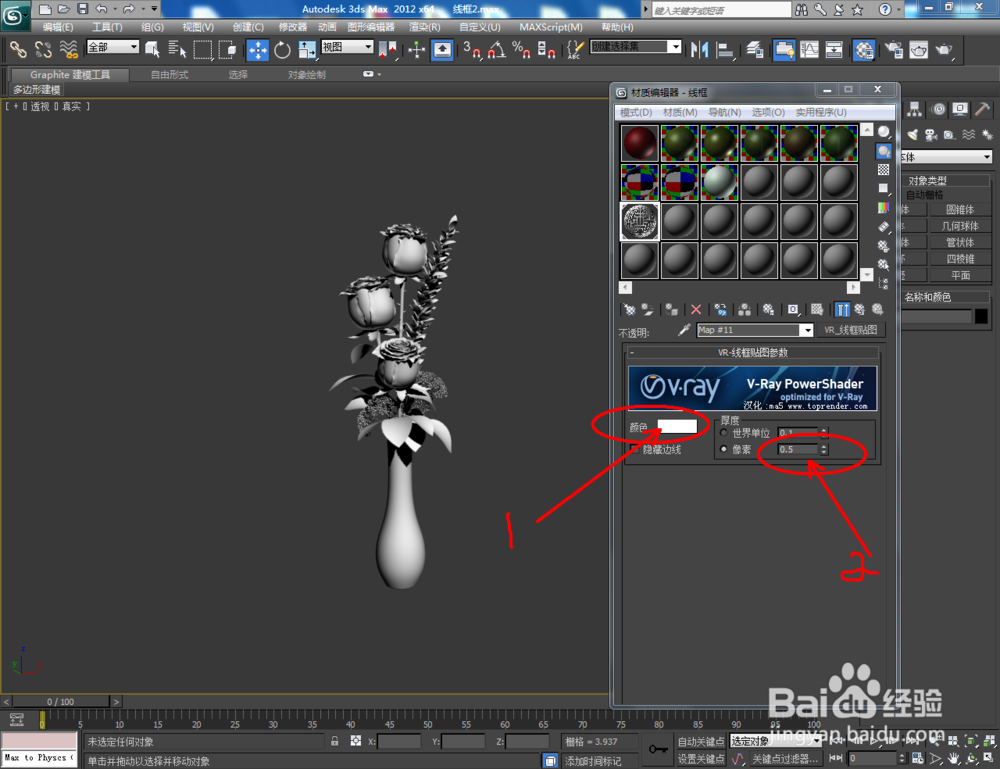Click the red X Reset Map icon
This screenshot has width=1000, height=769.
coord(696,310)
